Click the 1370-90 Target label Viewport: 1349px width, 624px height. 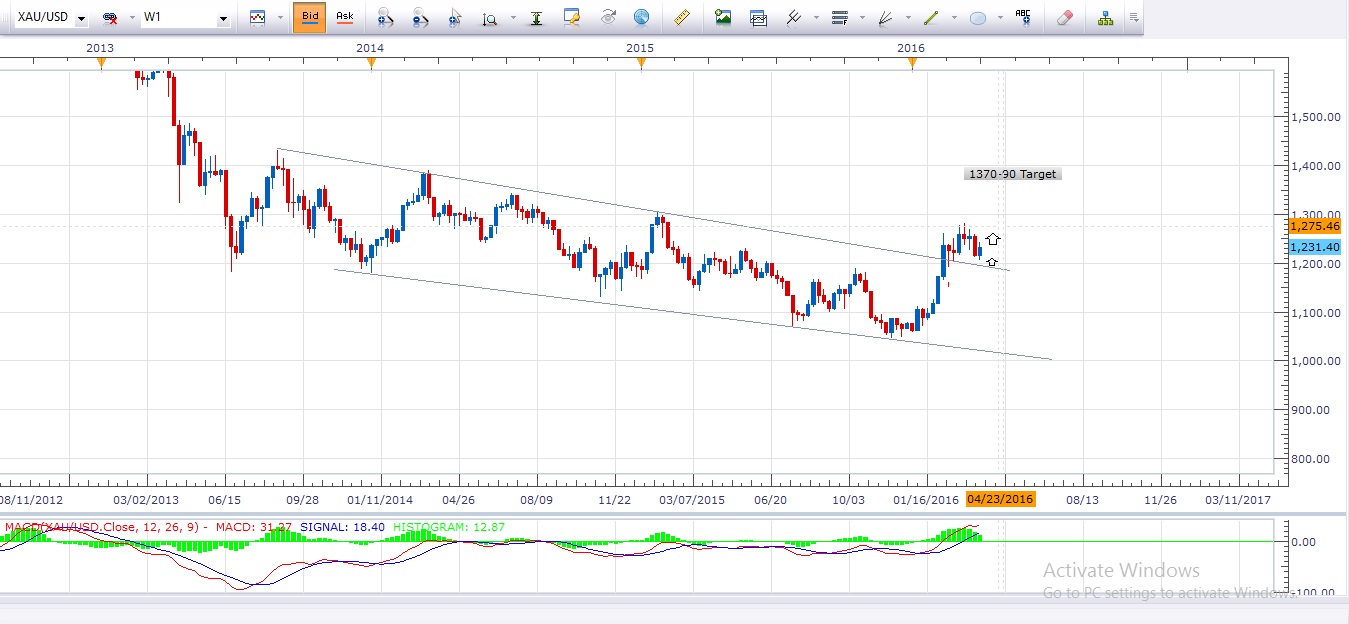point(1012,174)
